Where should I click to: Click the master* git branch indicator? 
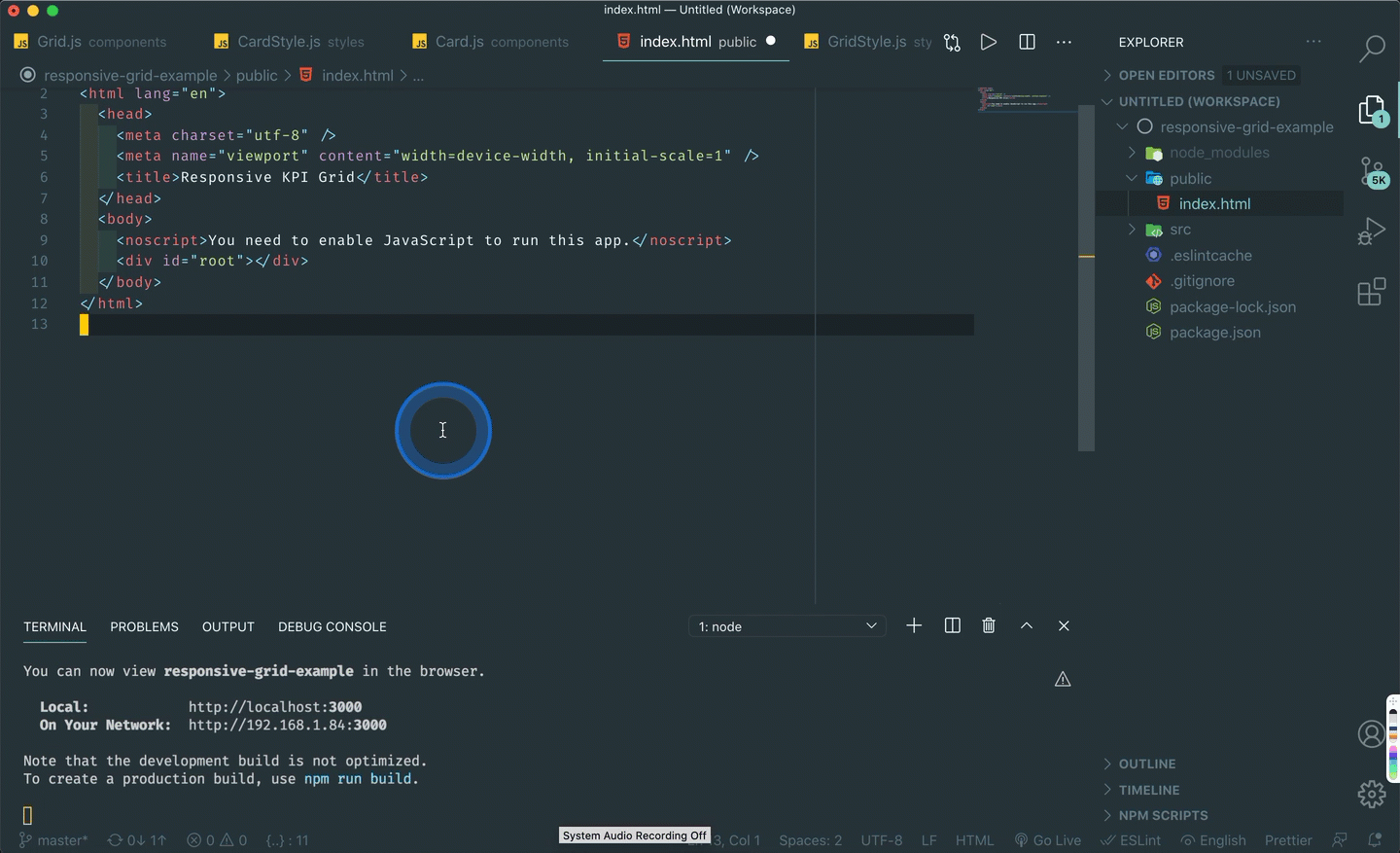click(52, 839)
